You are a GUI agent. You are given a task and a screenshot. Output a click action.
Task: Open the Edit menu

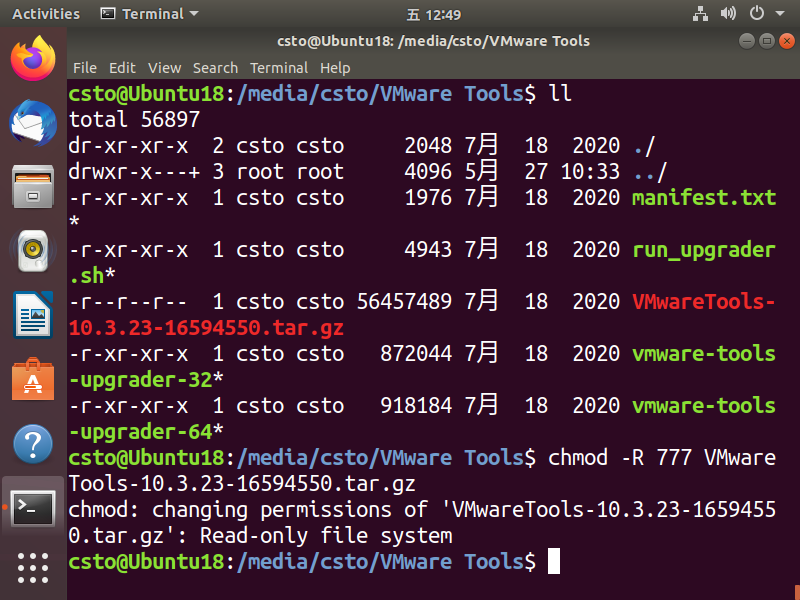click(122, 68)
